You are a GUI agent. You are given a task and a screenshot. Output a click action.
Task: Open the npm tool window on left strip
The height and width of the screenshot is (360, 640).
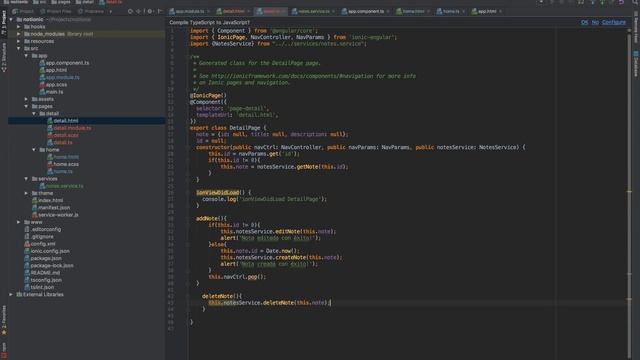click(4, 350)
